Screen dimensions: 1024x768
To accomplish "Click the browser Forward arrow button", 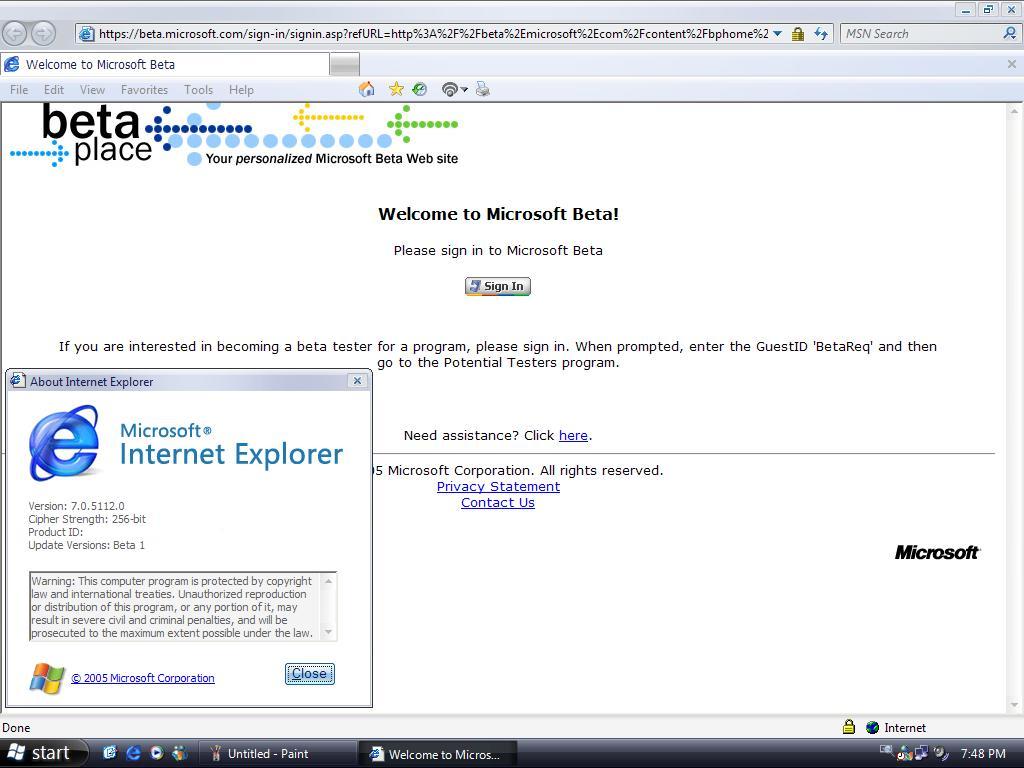I will point(43,33).
